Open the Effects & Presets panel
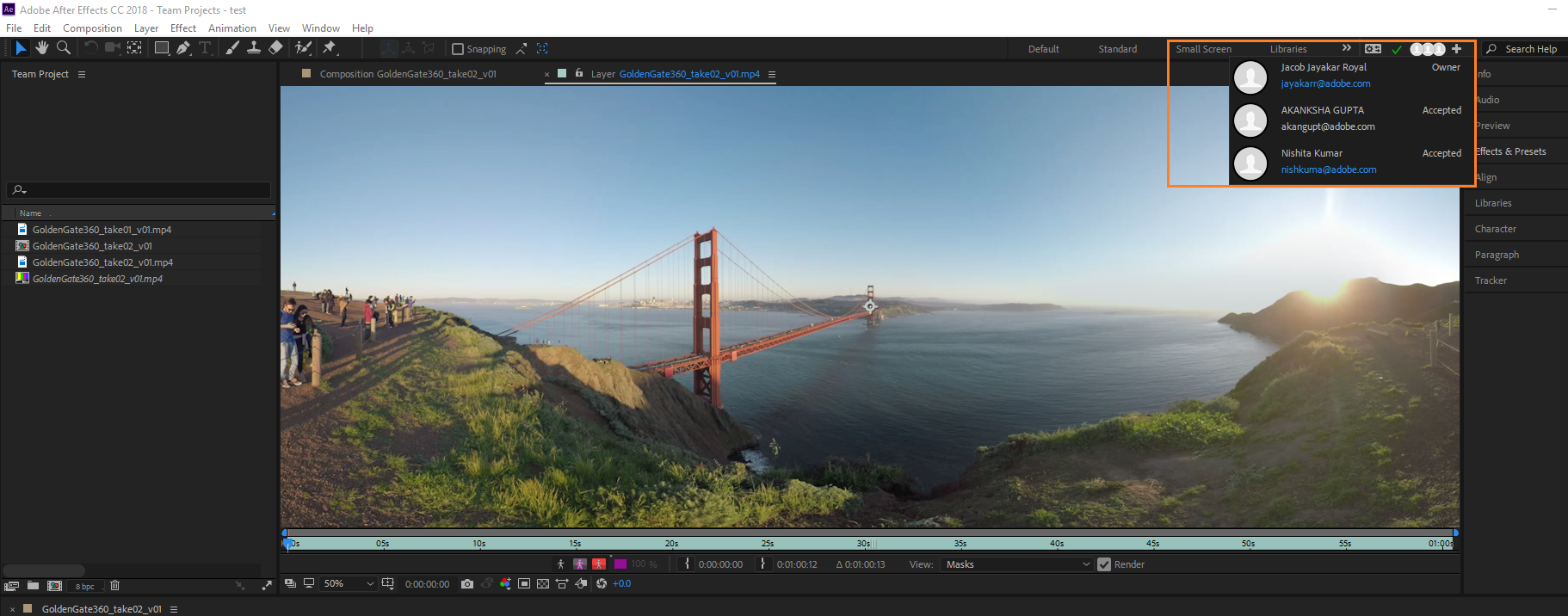 click(1512, 151)
